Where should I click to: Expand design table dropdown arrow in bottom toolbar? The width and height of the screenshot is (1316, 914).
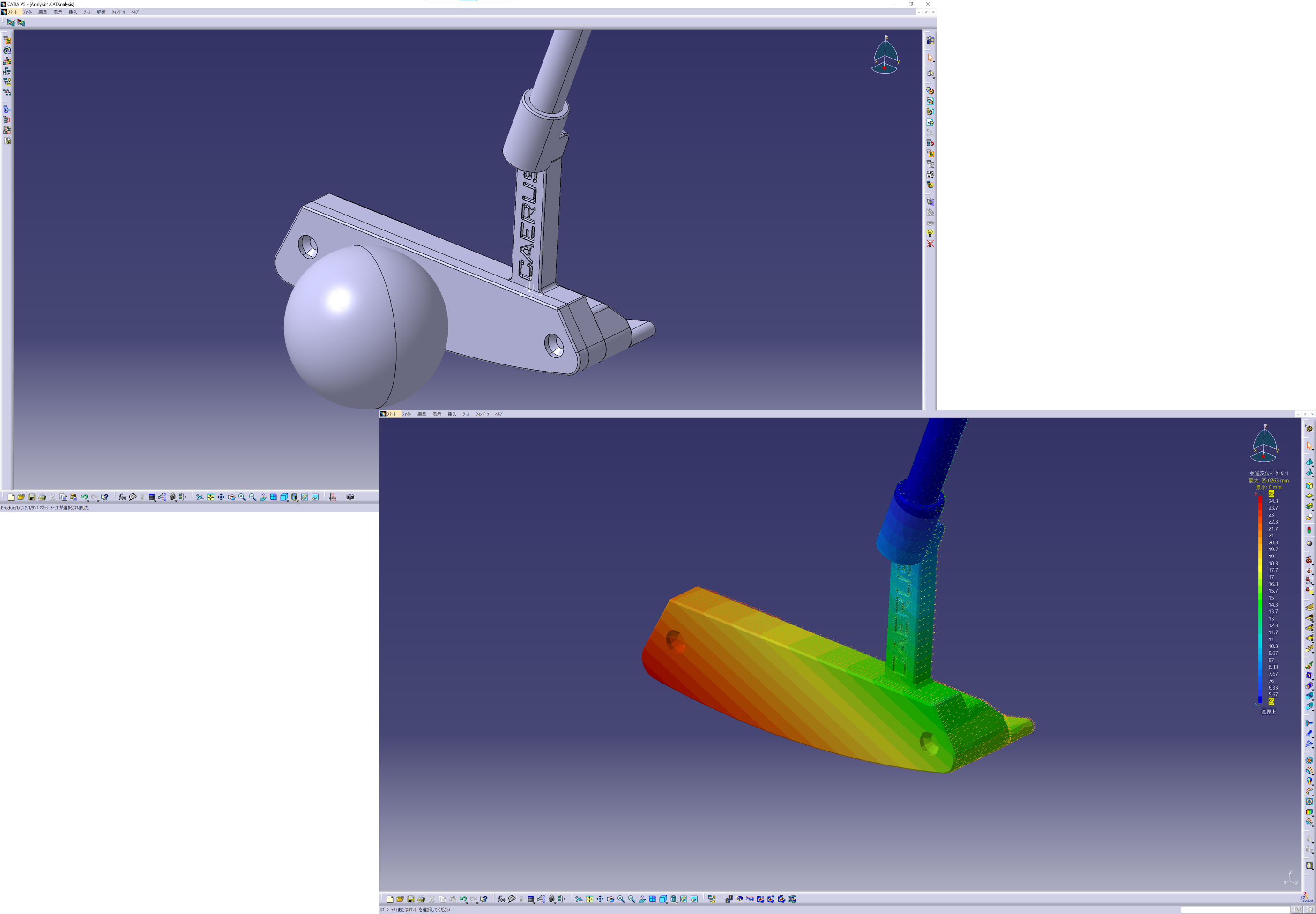click(x=534, y=903)
